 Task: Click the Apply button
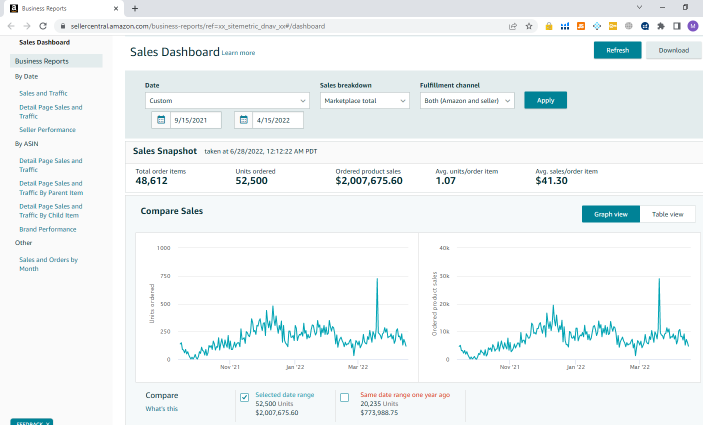point(545,100)
